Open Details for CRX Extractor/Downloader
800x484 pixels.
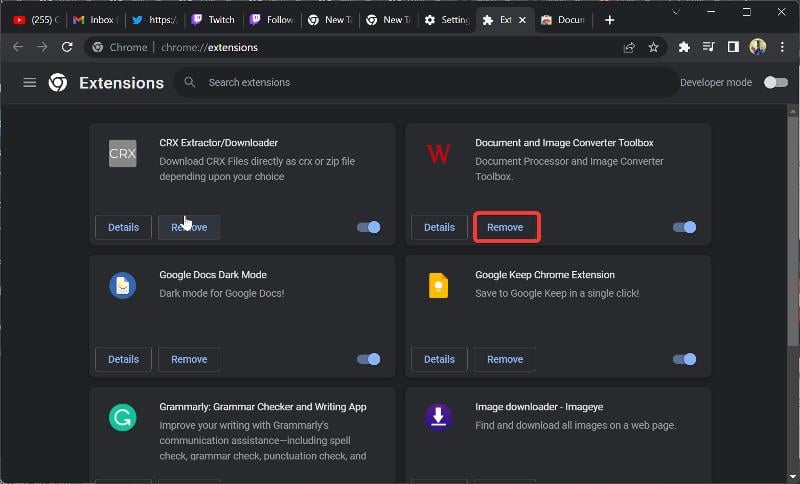click(x=123, y=227)
